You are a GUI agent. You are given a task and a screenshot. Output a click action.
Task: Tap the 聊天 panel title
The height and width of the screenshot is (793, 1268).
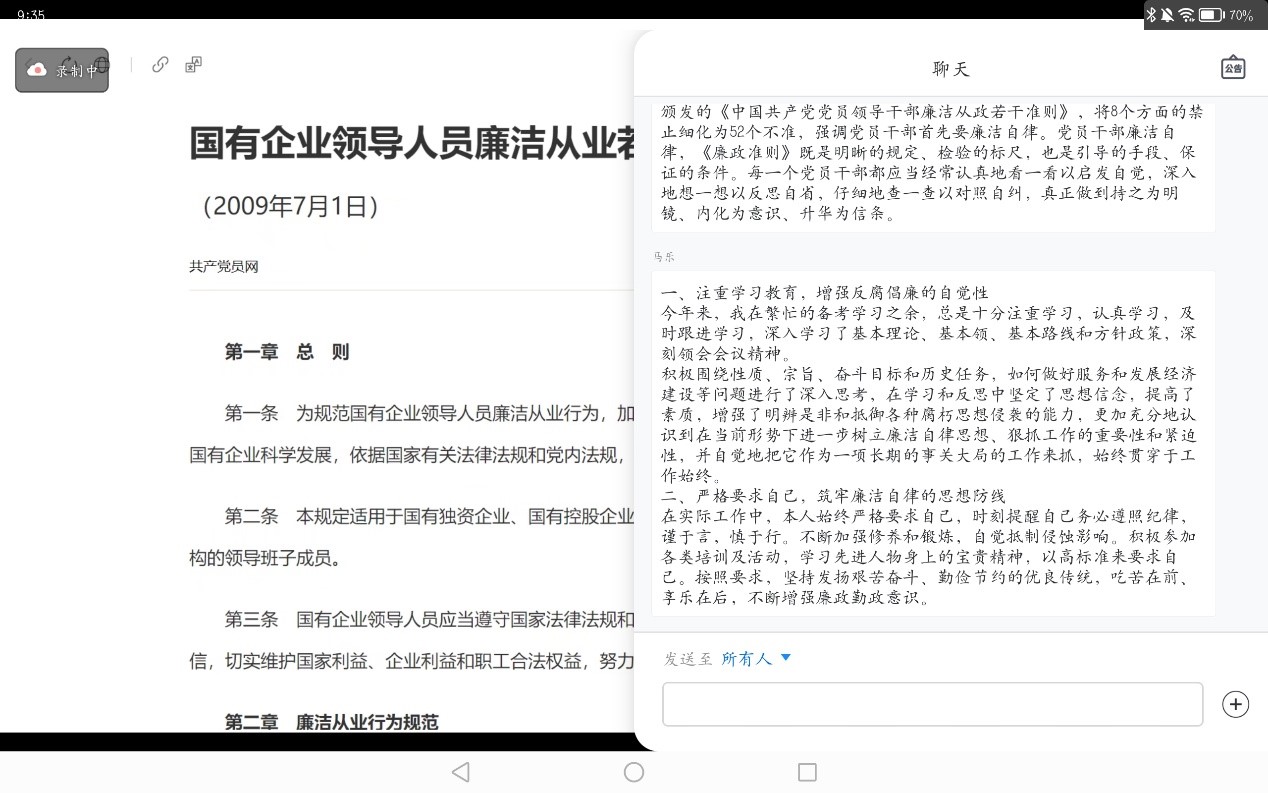(x=950, y=69)
